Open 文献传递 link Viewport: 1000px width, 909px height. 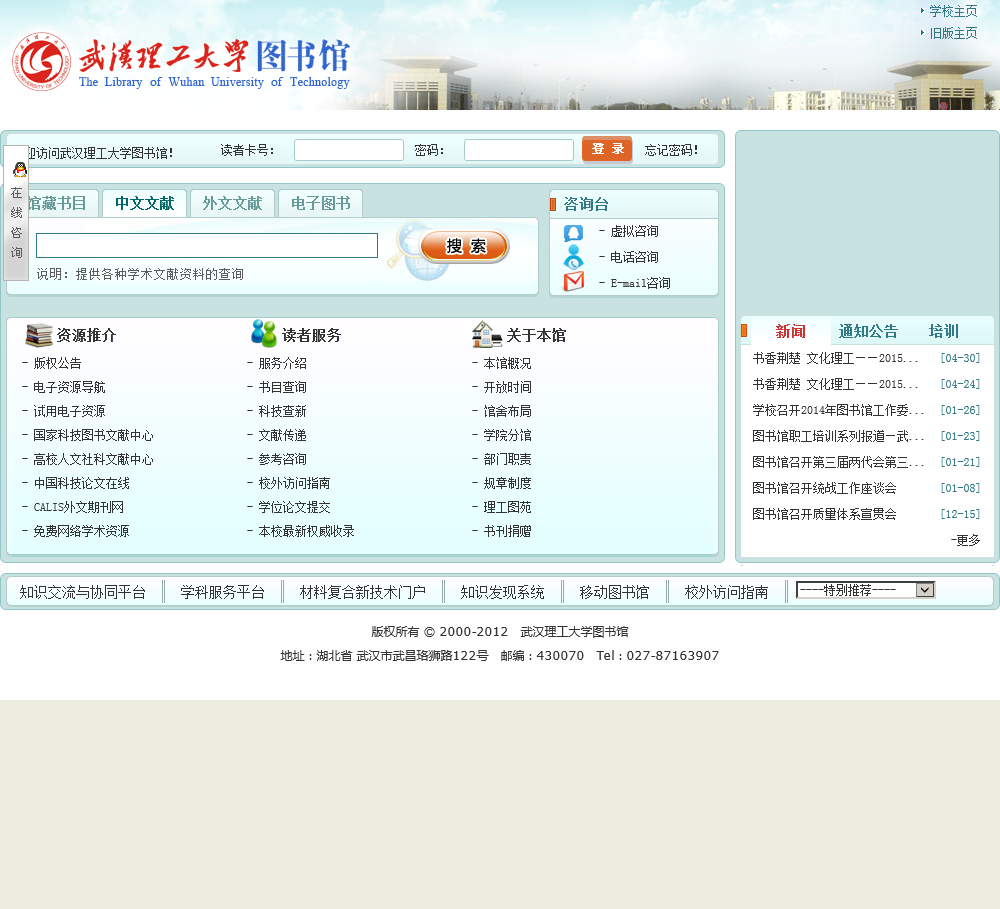pos(283,435)
